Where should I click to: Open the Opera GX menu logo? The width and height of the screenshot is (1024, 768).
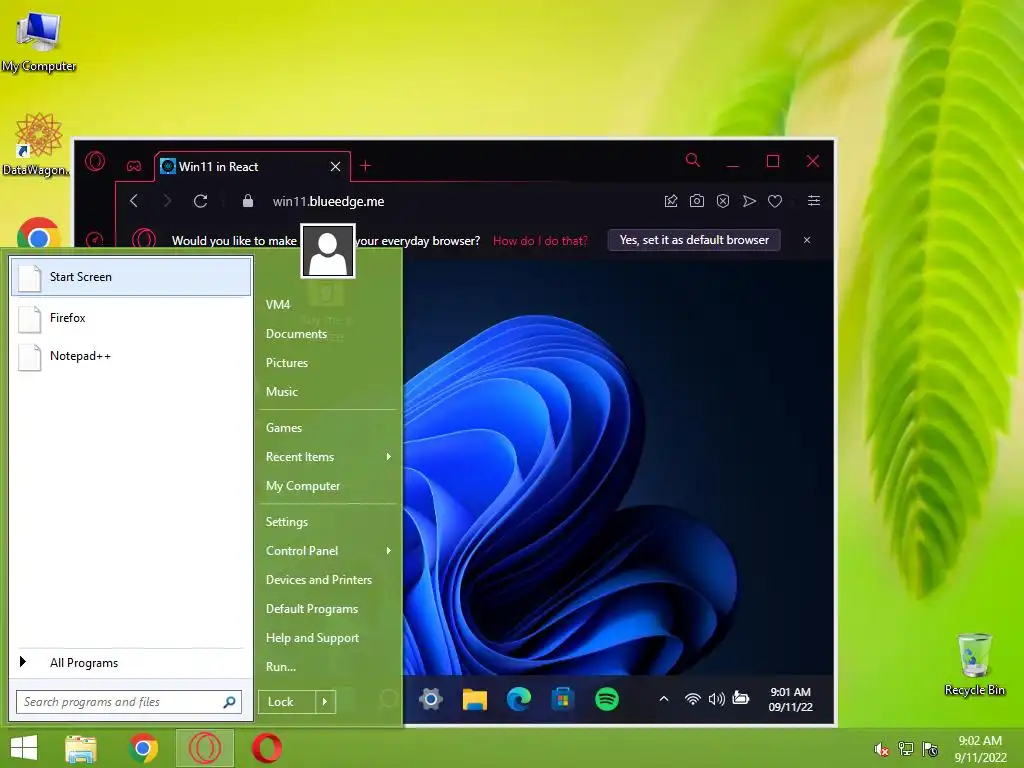tap(95, 161)
